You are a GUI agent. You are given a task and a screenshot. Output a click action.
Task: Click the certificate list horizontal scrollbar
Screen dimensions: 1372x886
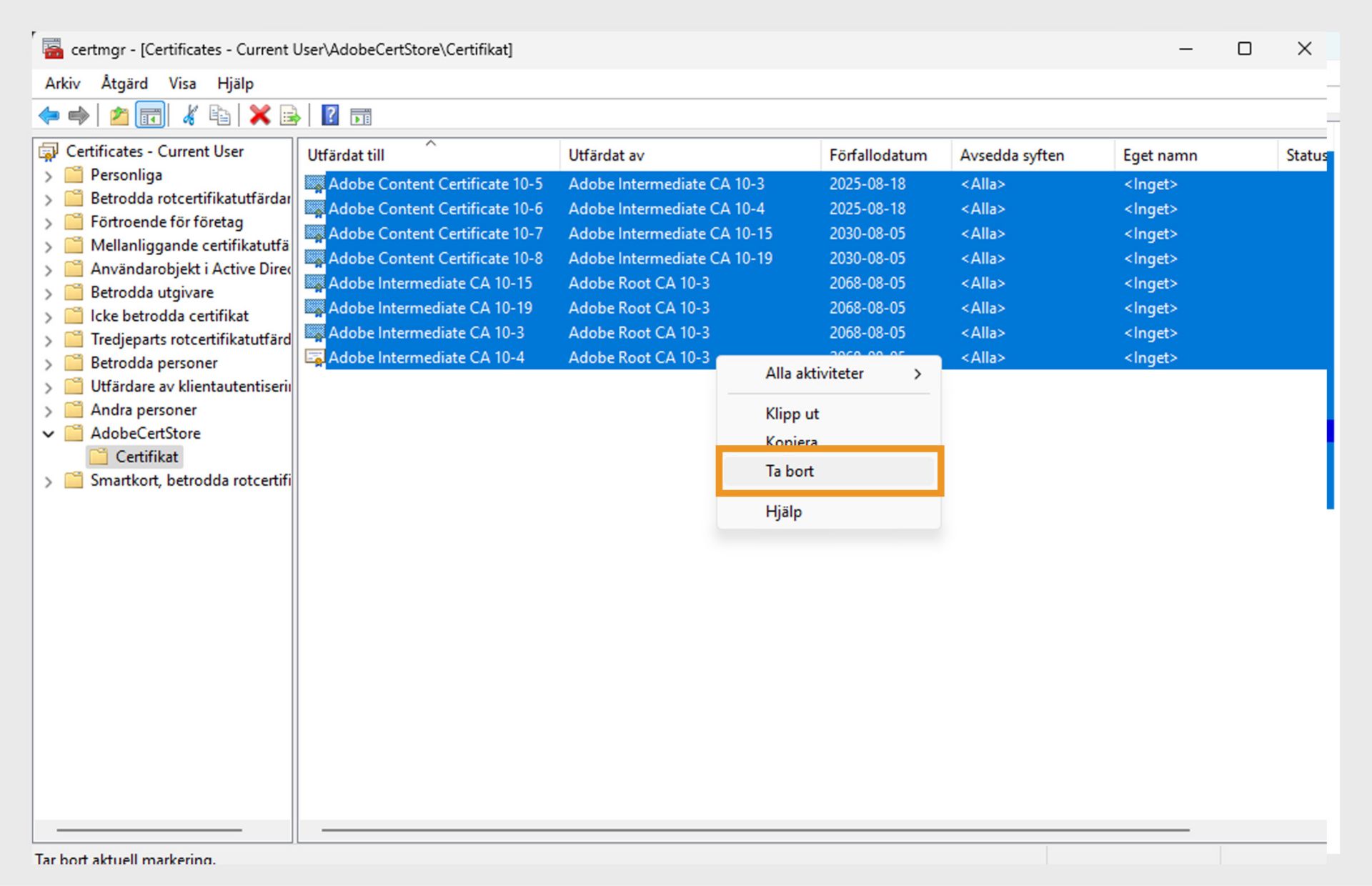(x=755, y=830)
